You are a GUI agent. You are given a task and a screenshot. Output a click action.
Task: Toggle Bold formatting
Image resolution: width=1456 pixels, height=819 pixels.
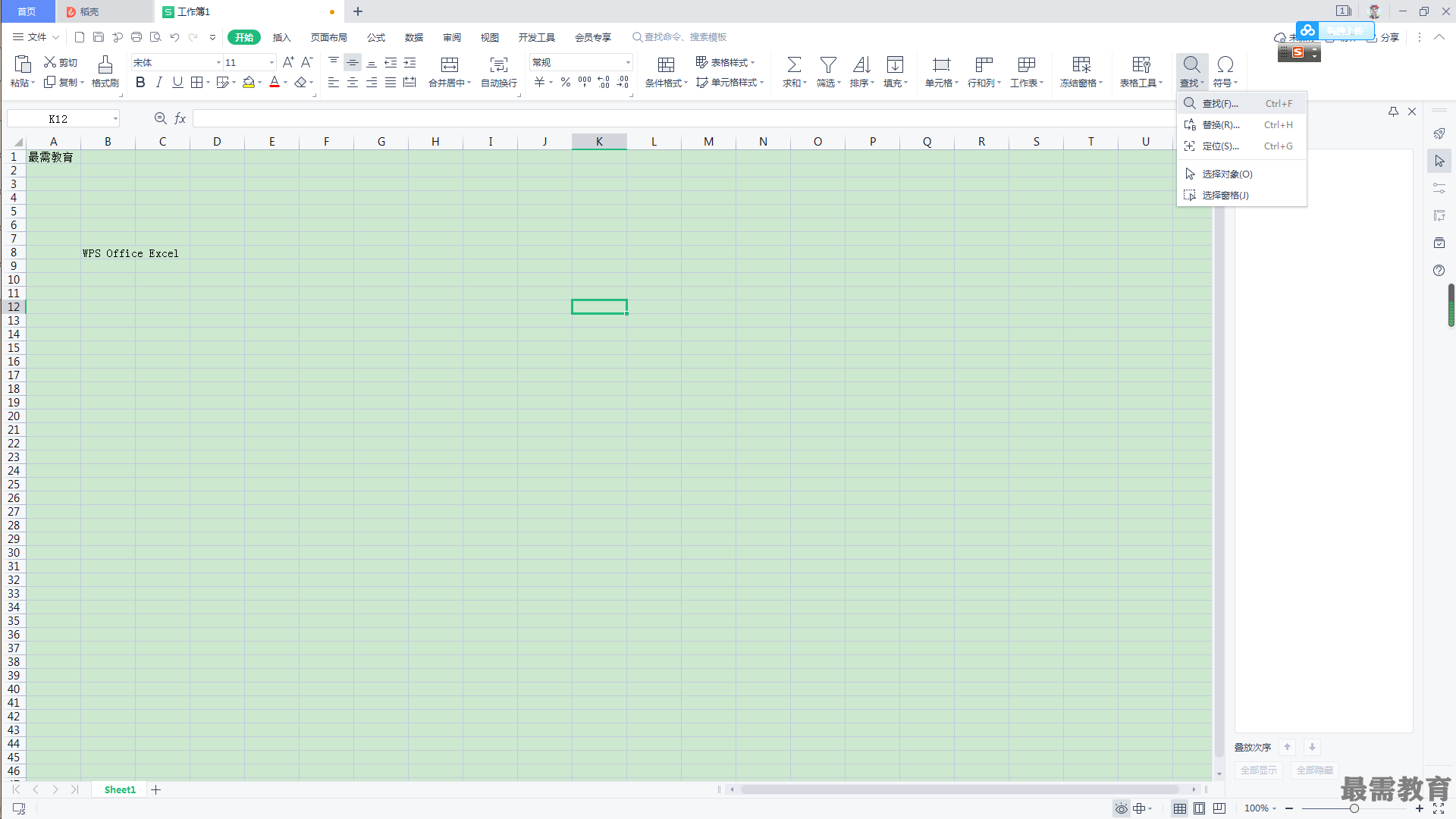click(x=140, y=82)
